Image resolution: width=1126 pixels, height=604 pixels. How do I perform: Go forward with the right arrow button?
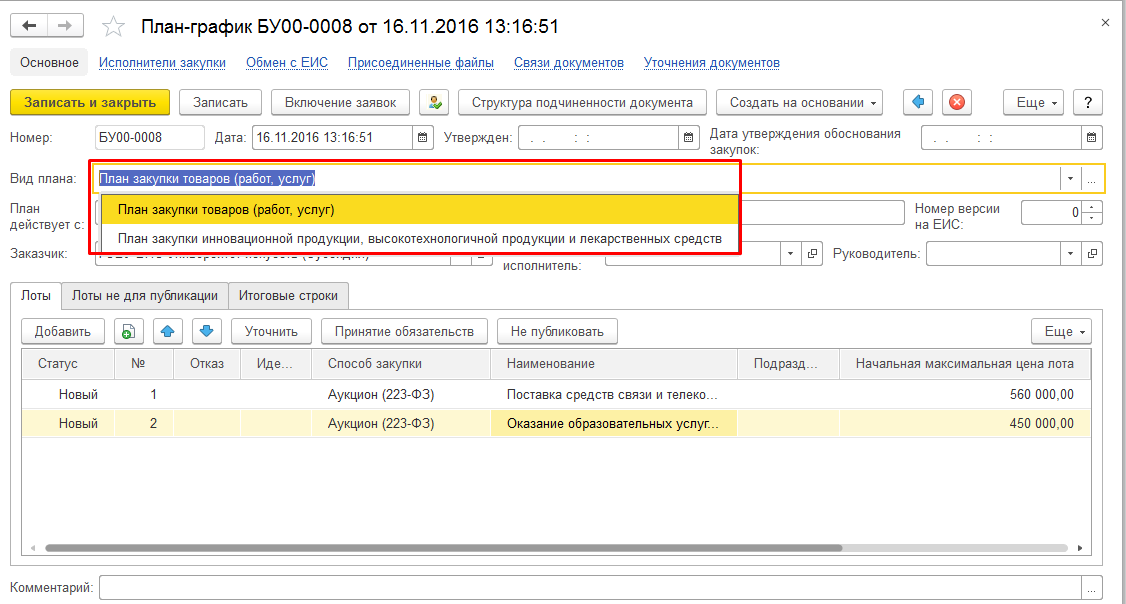(x=65, y=26)
